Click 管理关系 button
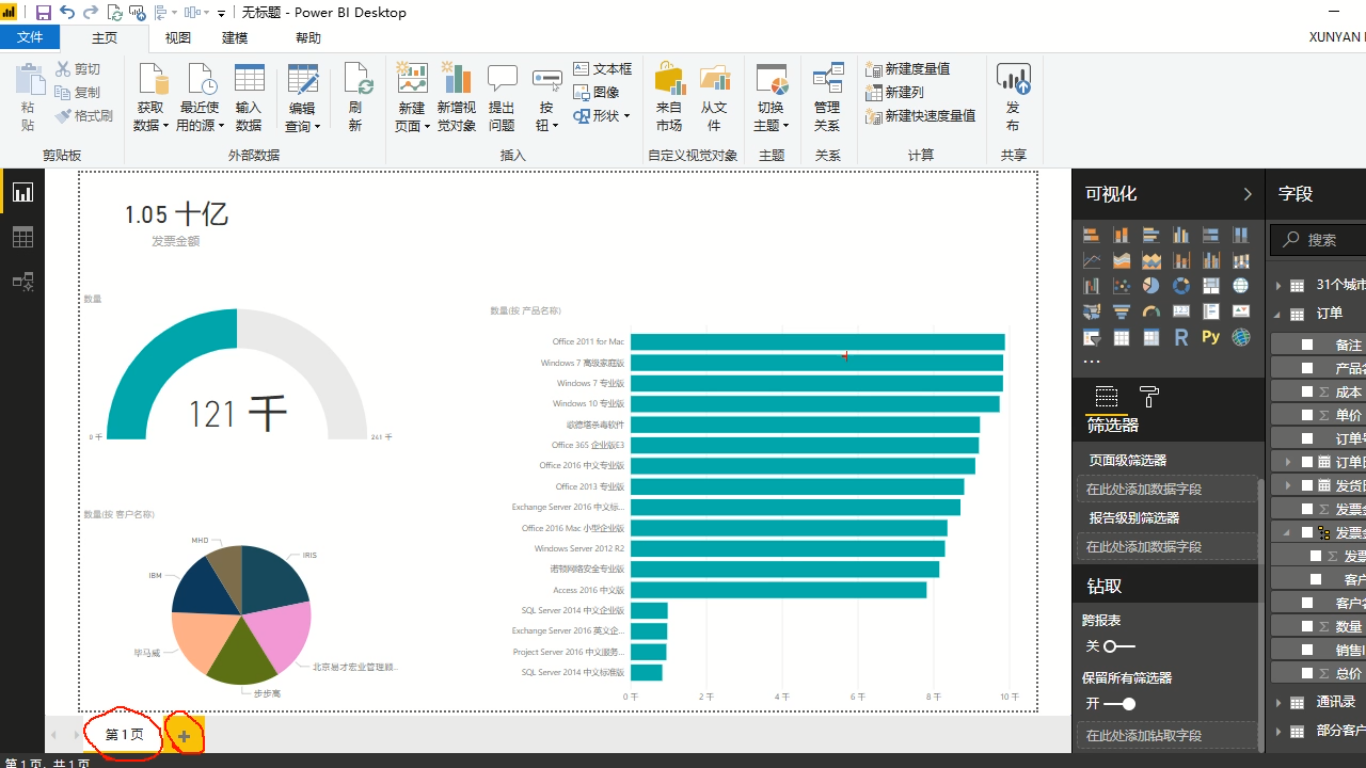Screen dimensions: 1366x768 click(827, 97)
